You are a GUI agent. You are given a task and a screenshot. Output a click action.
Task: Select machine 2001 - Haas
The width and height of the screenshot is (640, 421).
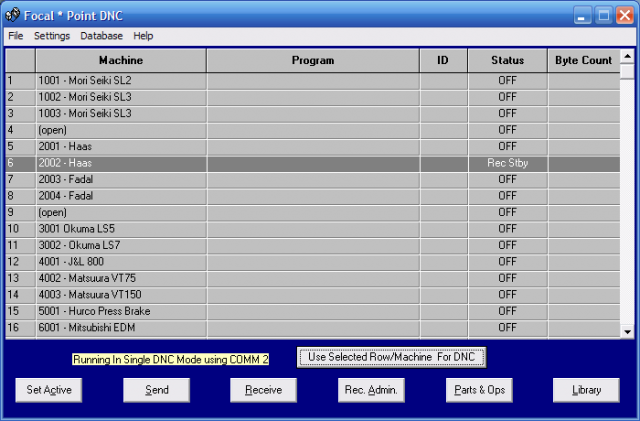pos(121,147)
